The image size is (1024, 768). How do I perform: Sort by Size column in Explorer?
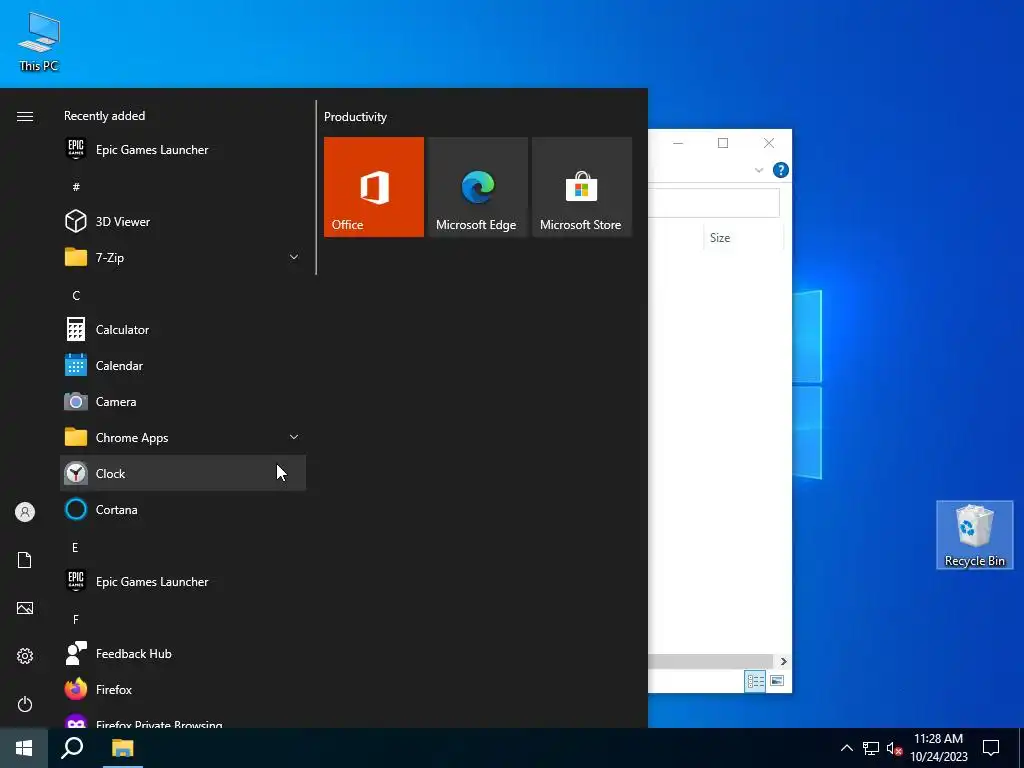pos(720,238)
